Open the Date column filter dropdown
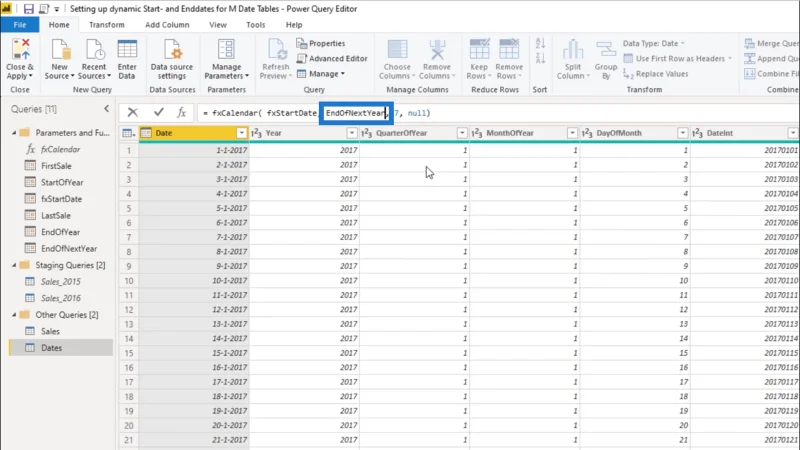 (241, 133)
